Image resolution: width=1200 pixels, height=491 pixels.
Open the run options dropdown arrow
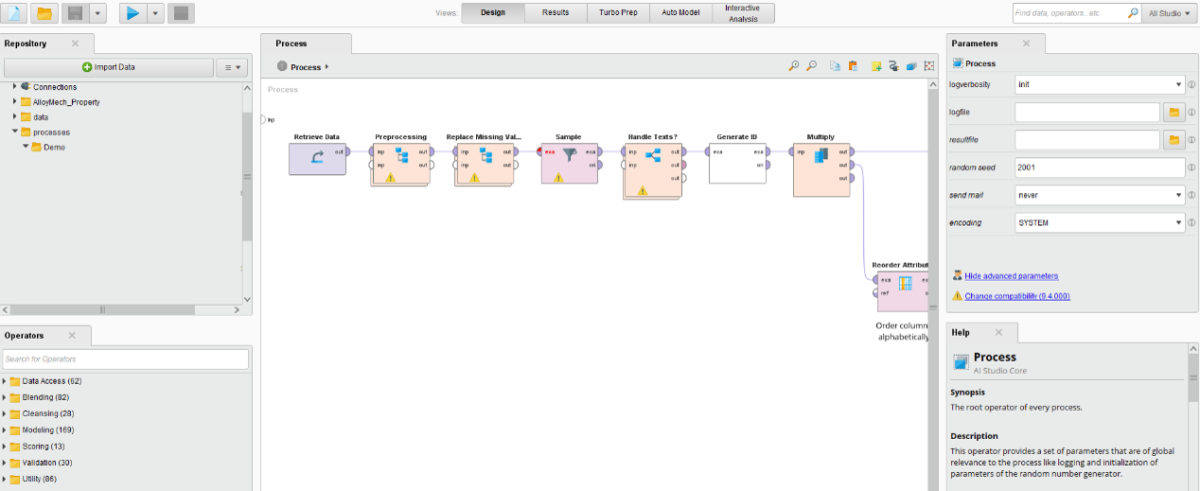click(155, 13)
